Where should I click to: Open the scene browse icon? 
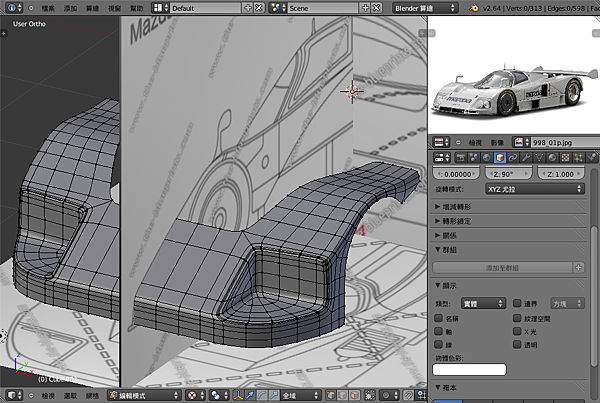tap(277, 8)
